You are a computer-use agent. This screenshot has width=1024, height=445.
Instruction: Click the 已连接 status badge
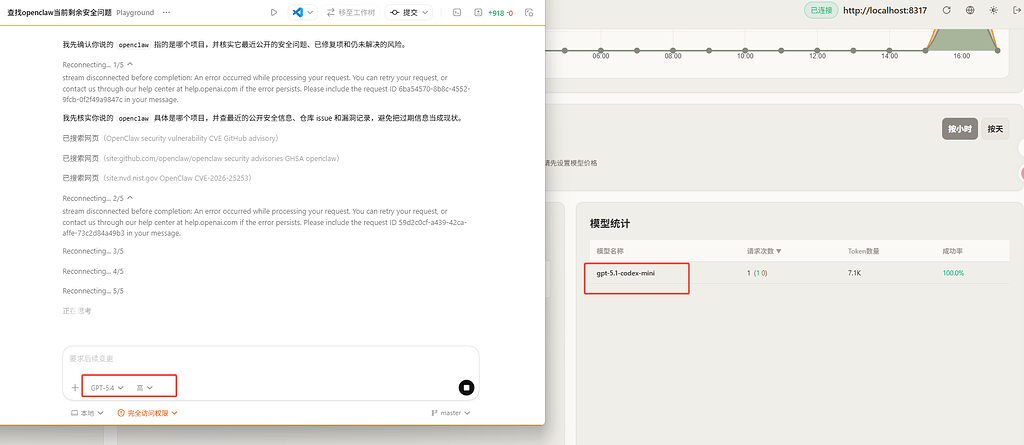click(x=820, y=10)
